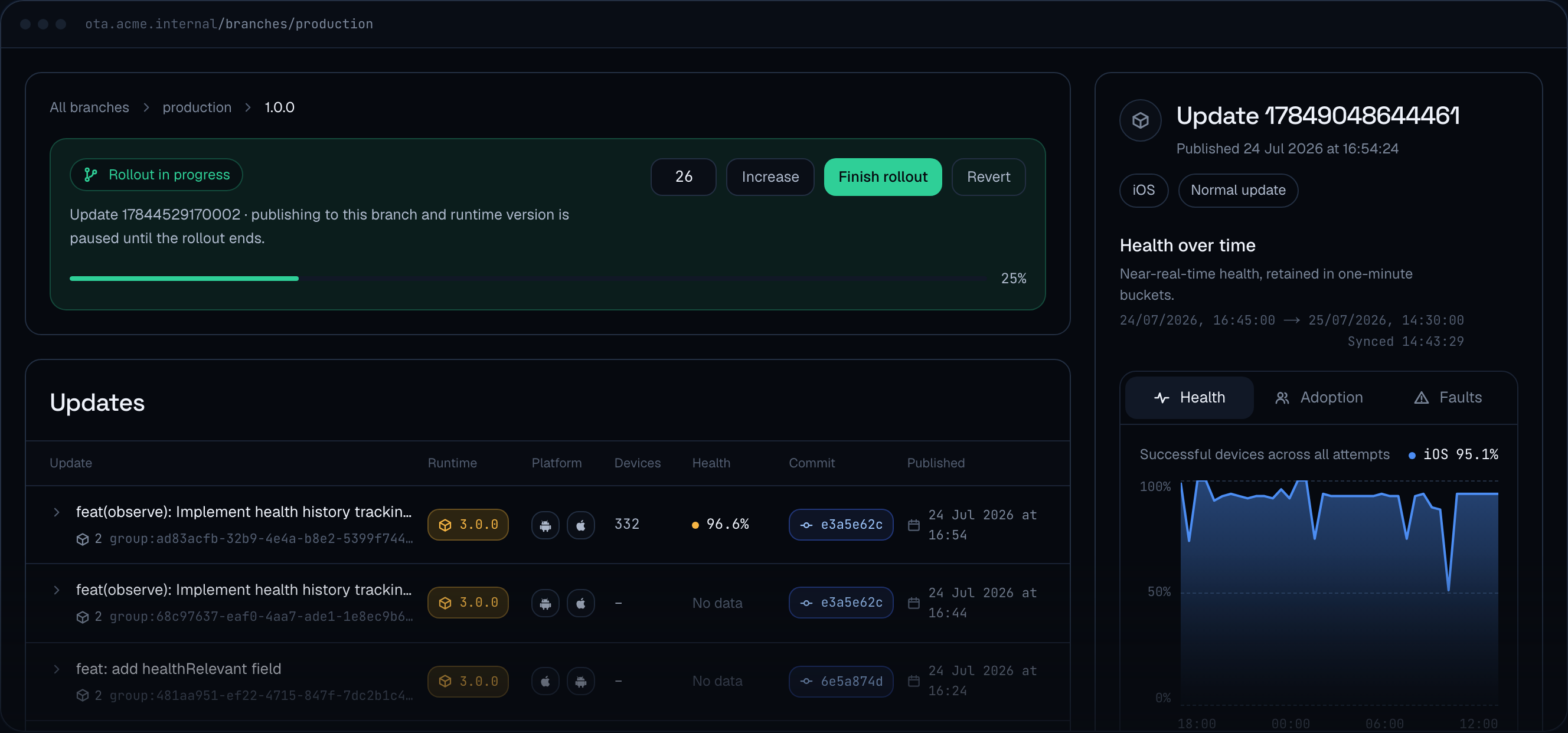The height and width of the screenshot is (733, 1568).
Task: Click the Devices column header
Action: click(x=638, y=463)
